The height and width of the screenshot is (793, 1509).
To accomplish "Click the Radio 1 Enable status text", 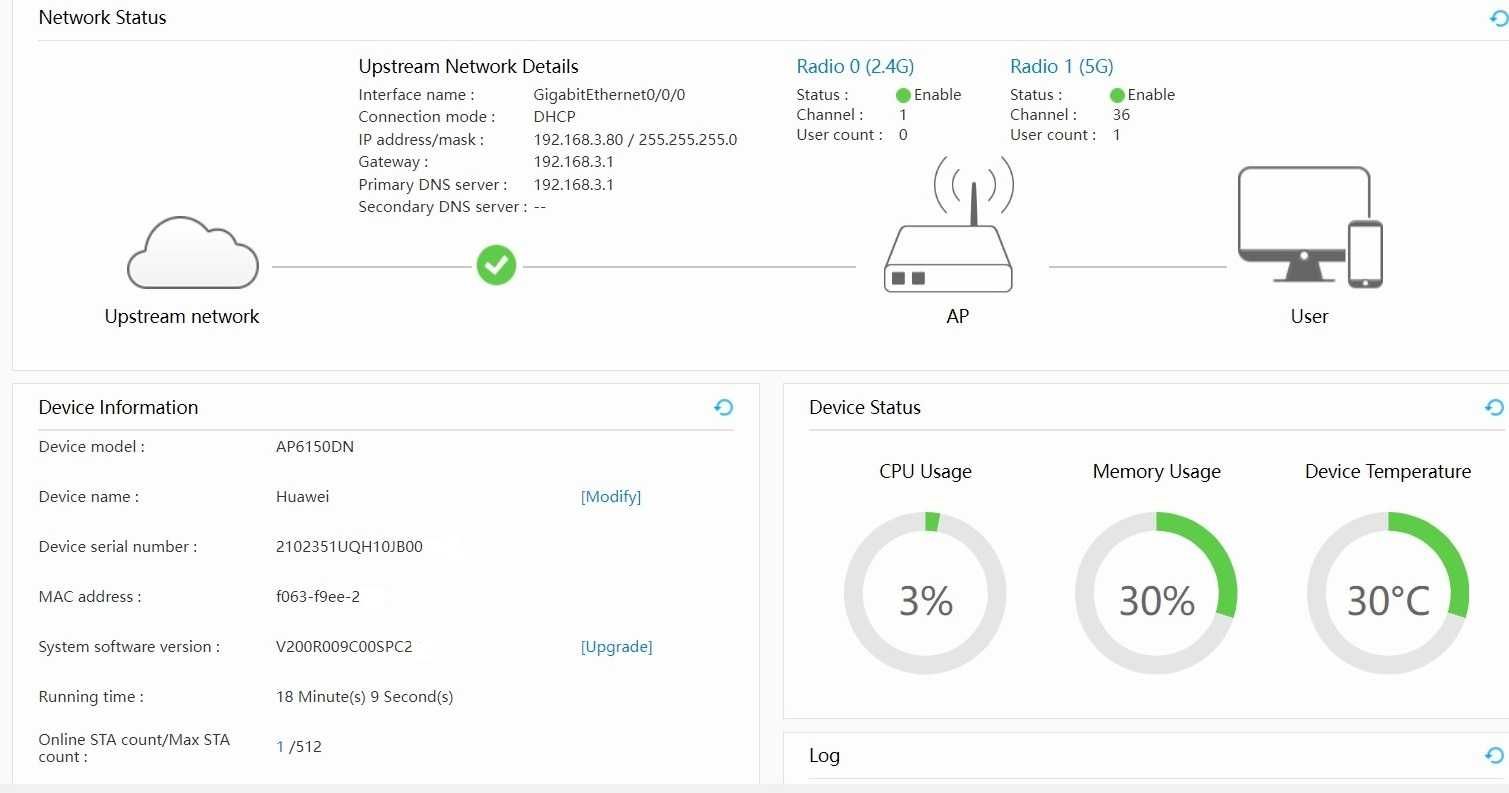I will coord(1151,95).
